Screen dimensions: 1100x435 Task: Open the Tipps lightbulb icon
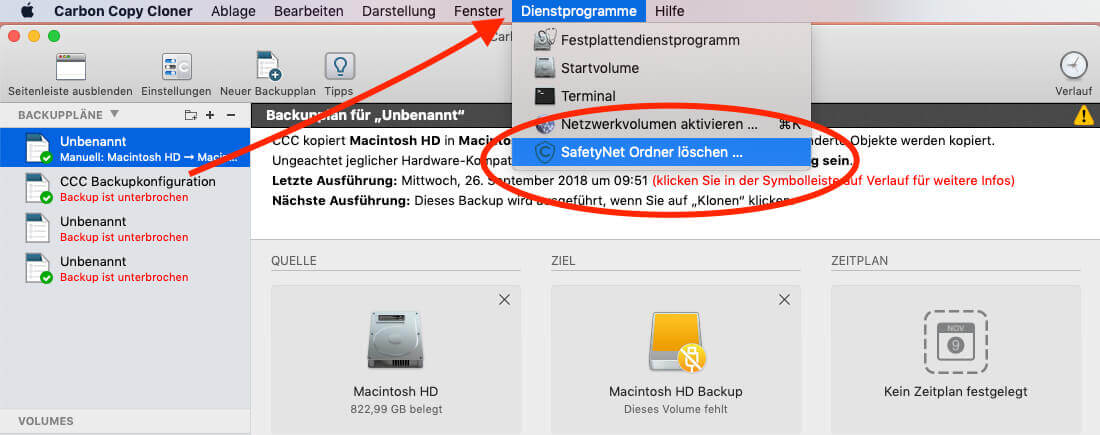click(x=339, y=68)
